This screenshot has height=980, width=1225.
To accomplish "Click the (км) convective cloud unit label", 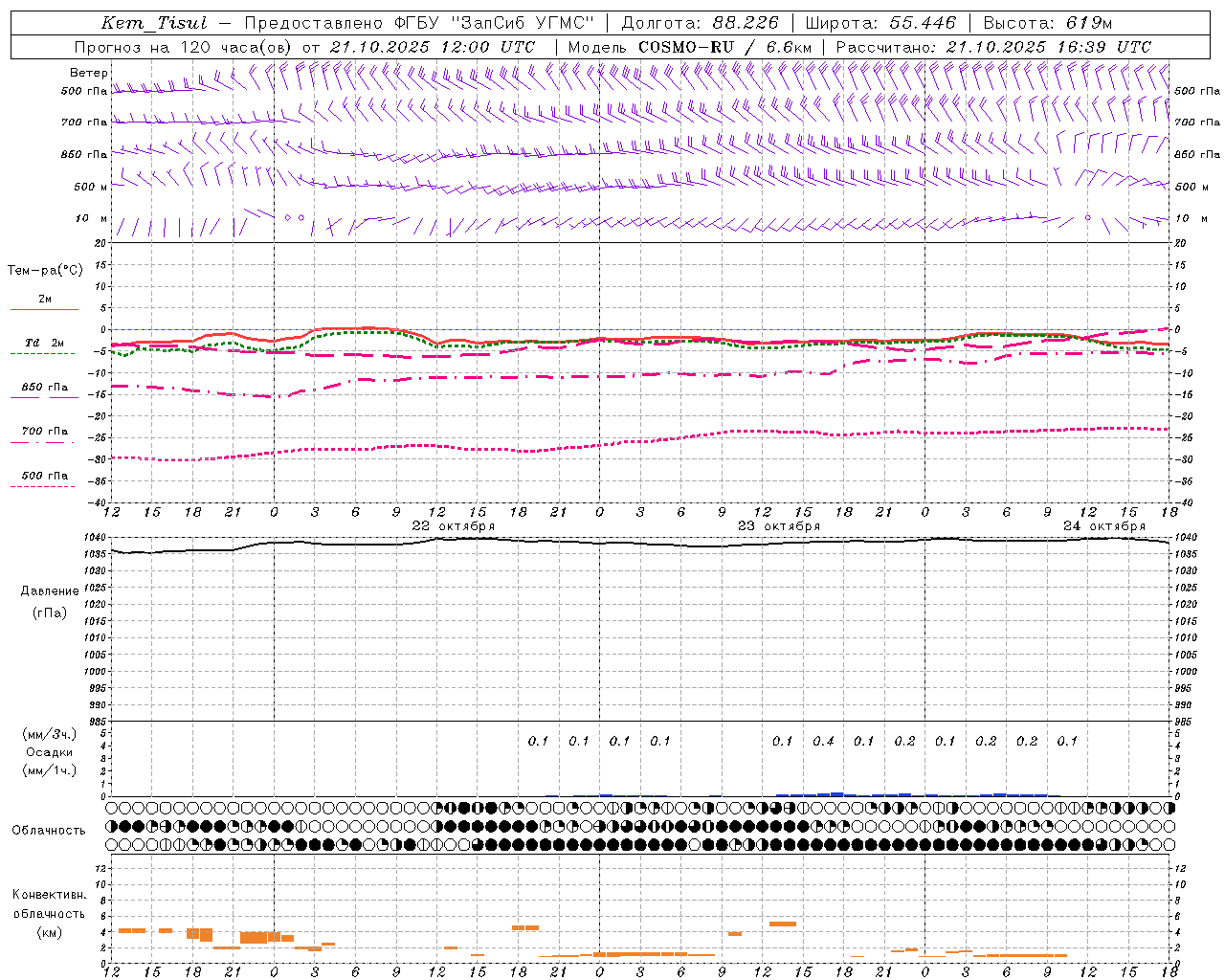I will click(x=50, y=931).
